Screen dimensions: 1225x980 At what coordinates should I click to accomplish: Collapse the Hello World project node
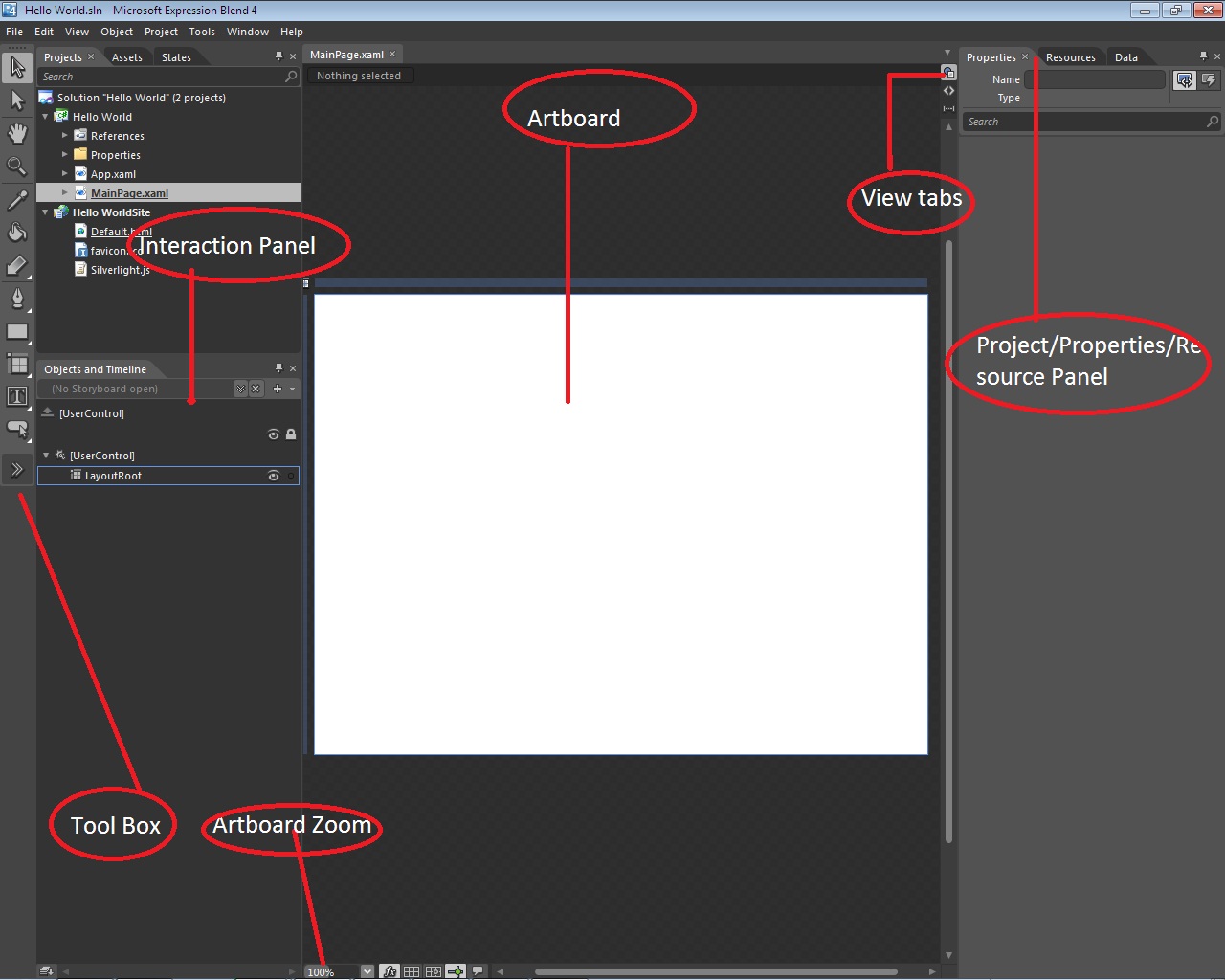44,116
